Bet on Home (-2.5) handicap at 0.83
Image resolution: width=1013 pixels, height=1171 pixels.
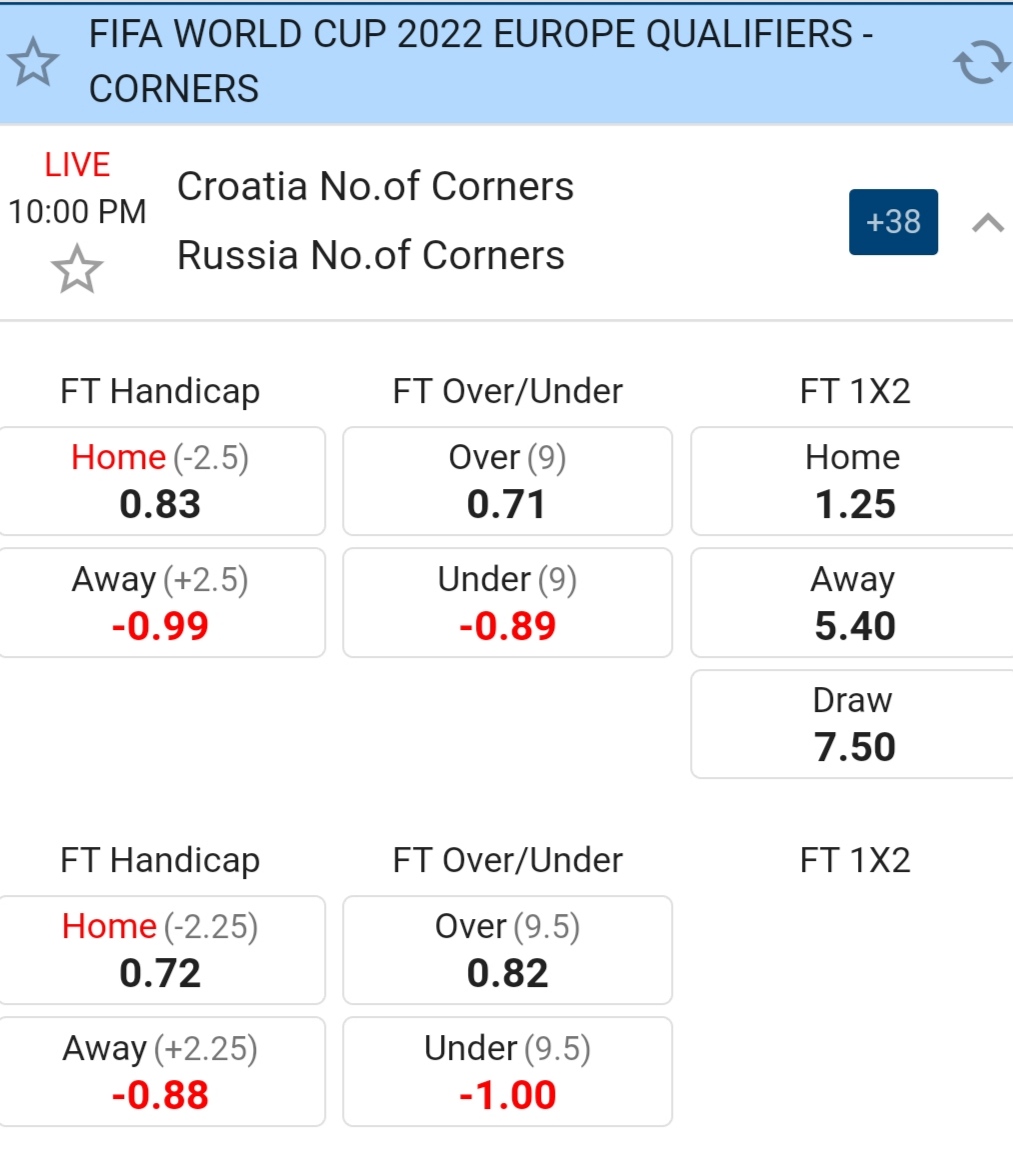(161, 482)
